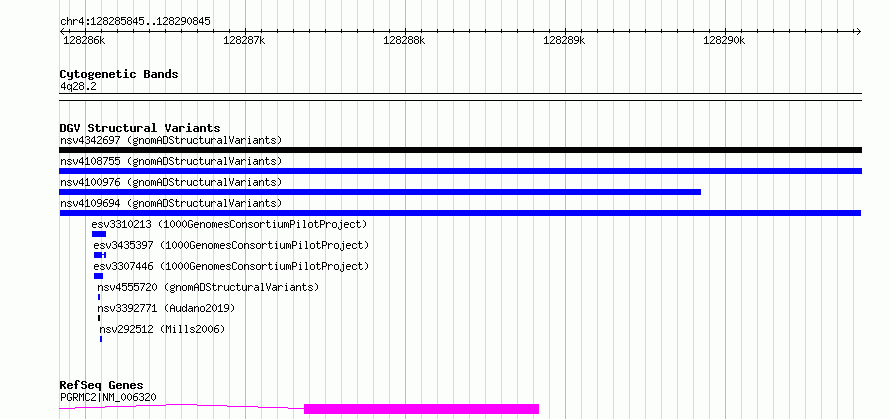Click the black nsv4342697 variant bar
Viewport: 890px width, 419px height.
(x=460, y=150)
